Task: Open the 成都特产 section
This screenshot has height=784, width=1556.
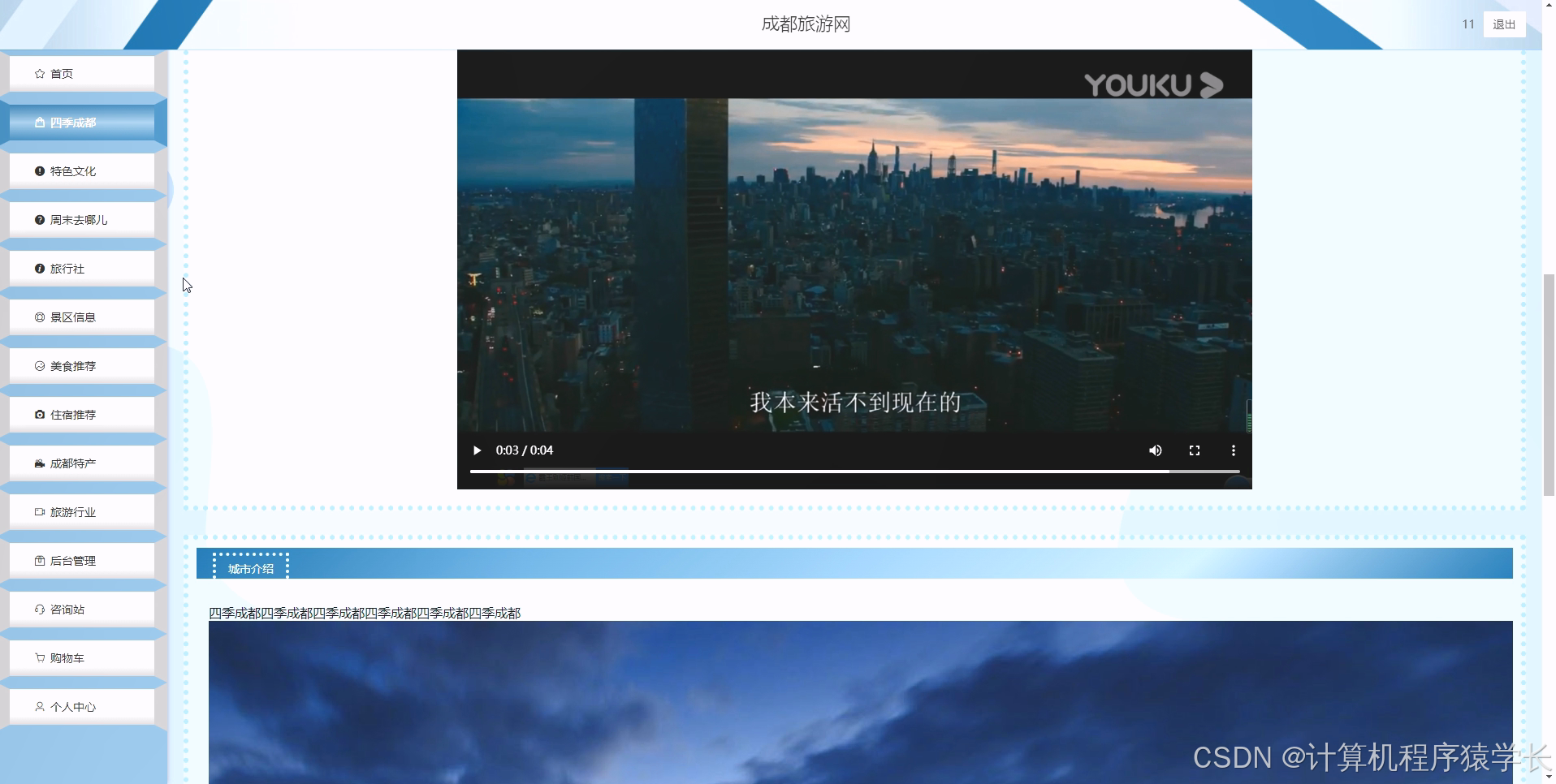Action: [x=81, y=463]
